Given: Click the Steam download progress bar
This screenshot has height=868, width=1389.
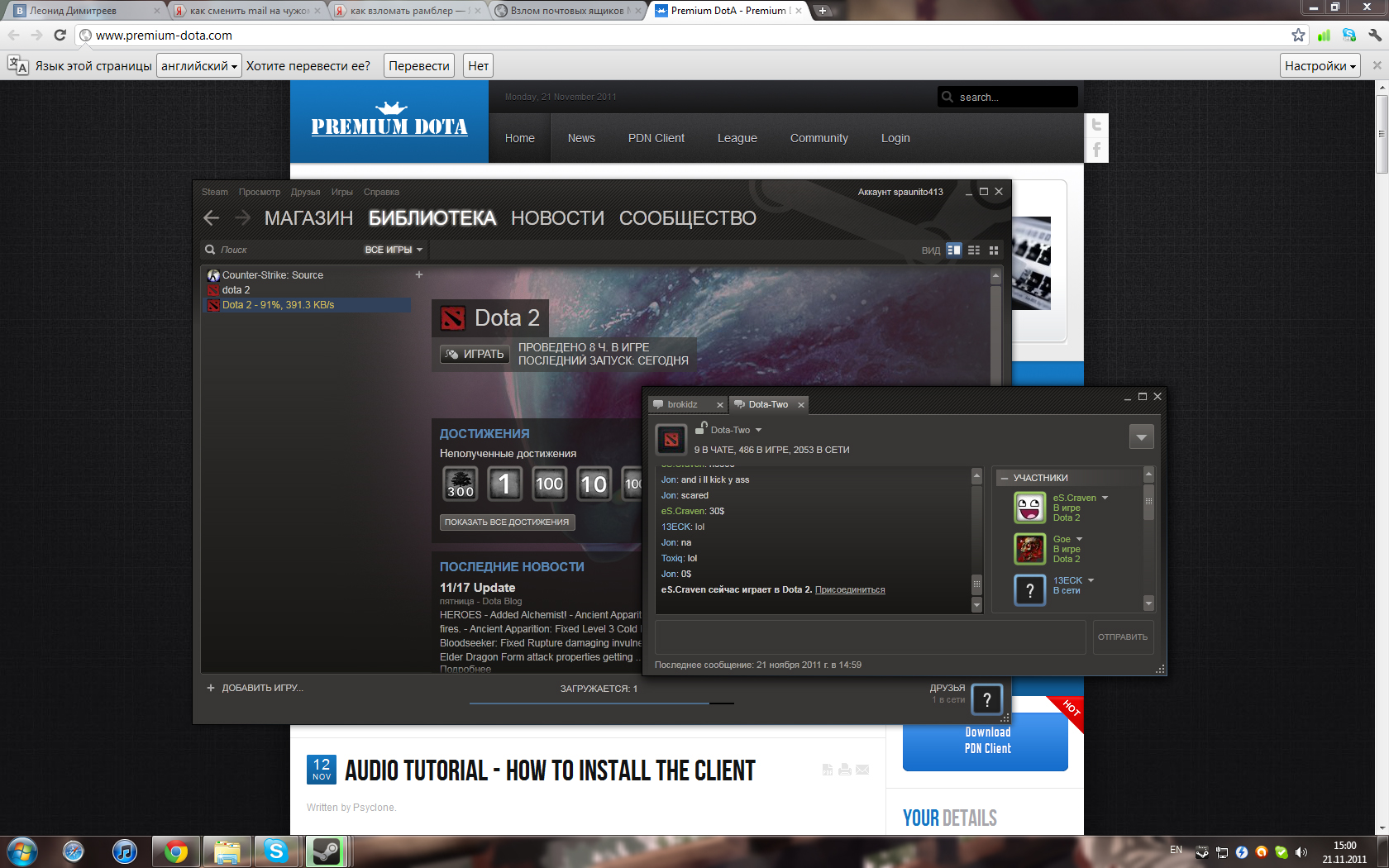Looking at the screenshot, I should click(x=601, y=703).
